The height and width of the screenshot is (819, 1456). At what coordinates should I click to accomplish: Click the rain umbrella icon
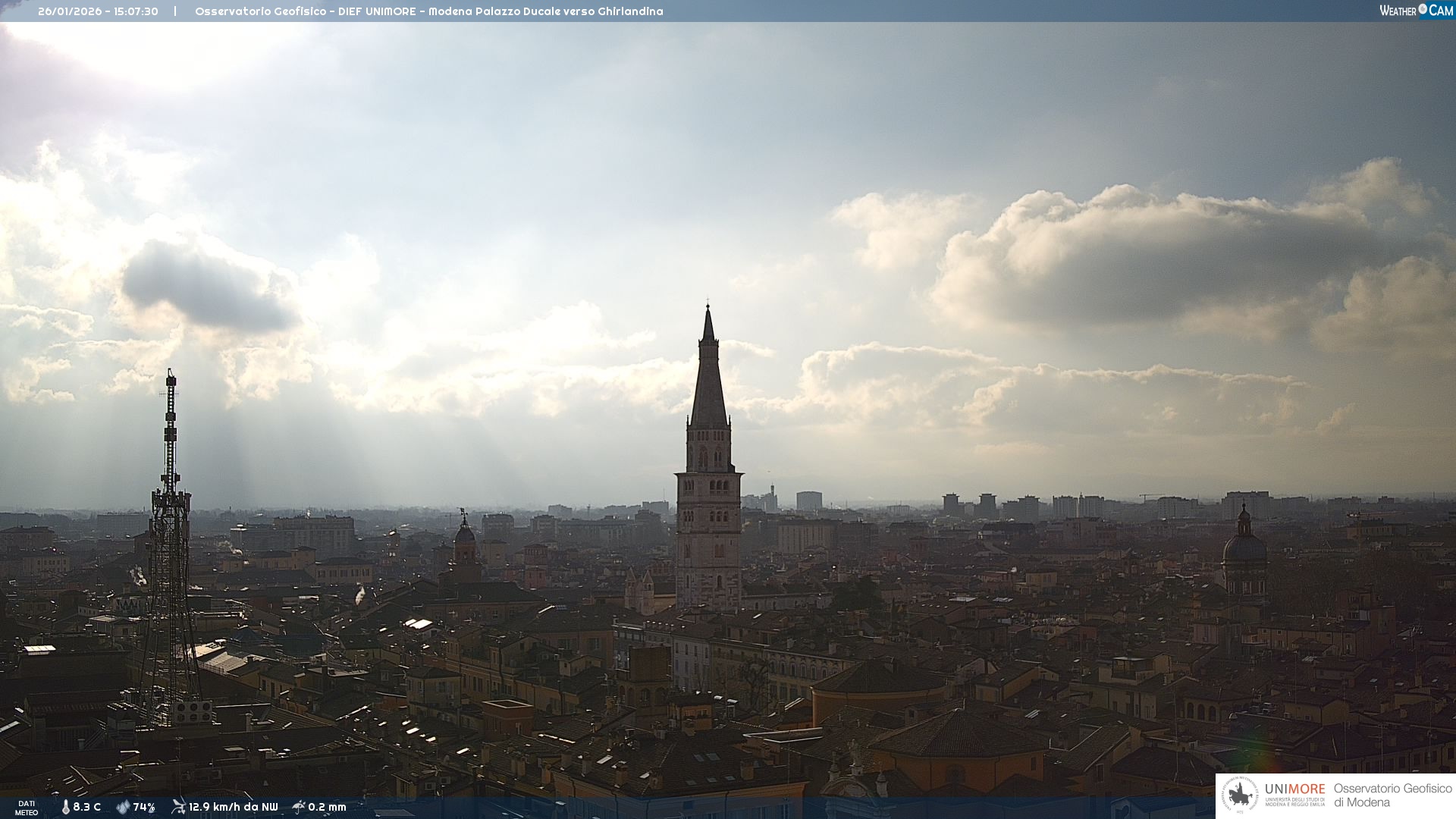point(299,807)
